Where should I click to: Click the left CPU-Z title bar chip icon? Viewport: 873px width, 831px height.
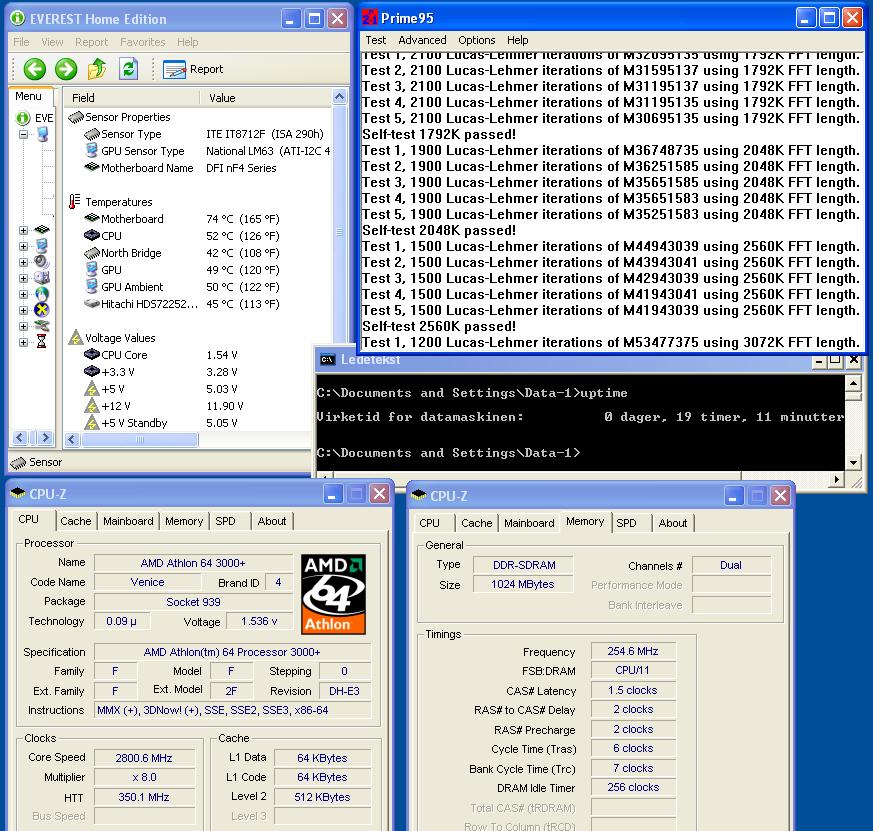pyautogui.click(x=18, y=493)
